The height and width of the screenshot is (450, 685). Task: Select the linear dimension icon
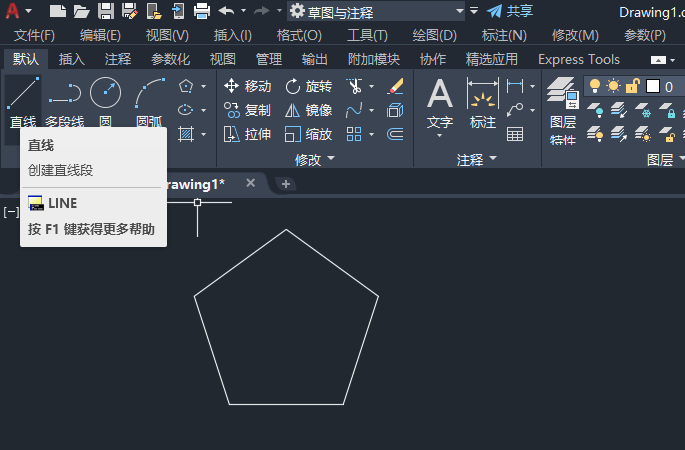515,86
